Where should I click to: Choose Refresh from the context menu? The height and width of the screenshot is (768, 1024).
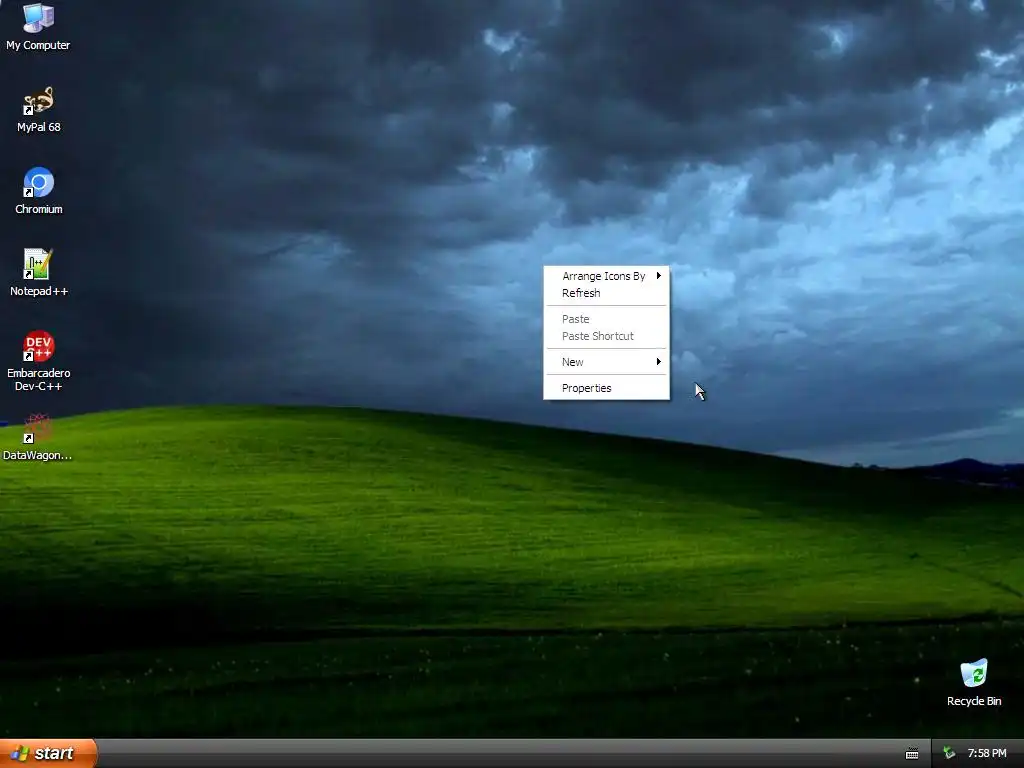pyautogui.click(x=607, y=293)
